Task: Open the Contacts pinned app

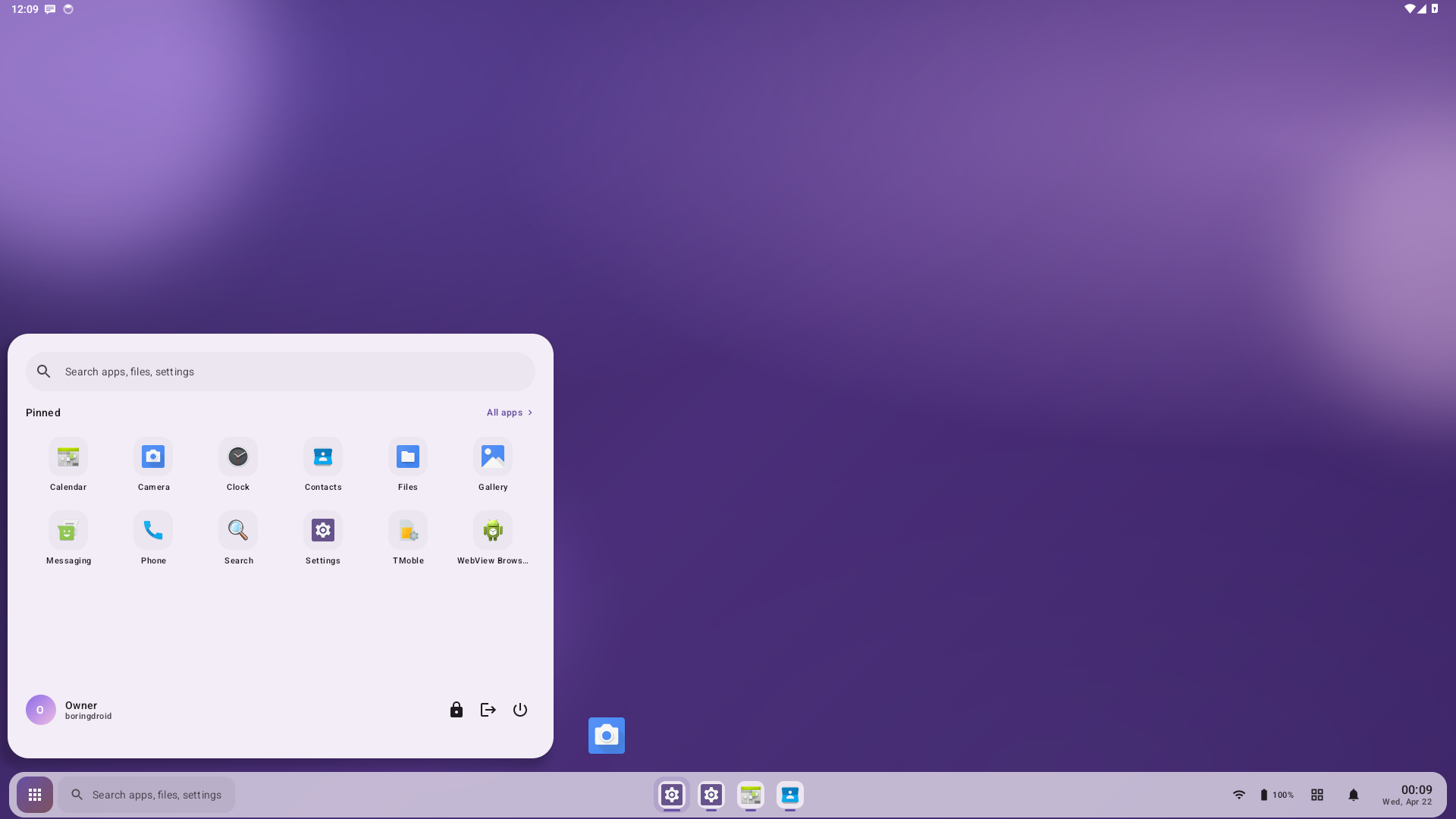Action: tap(323, 457)
